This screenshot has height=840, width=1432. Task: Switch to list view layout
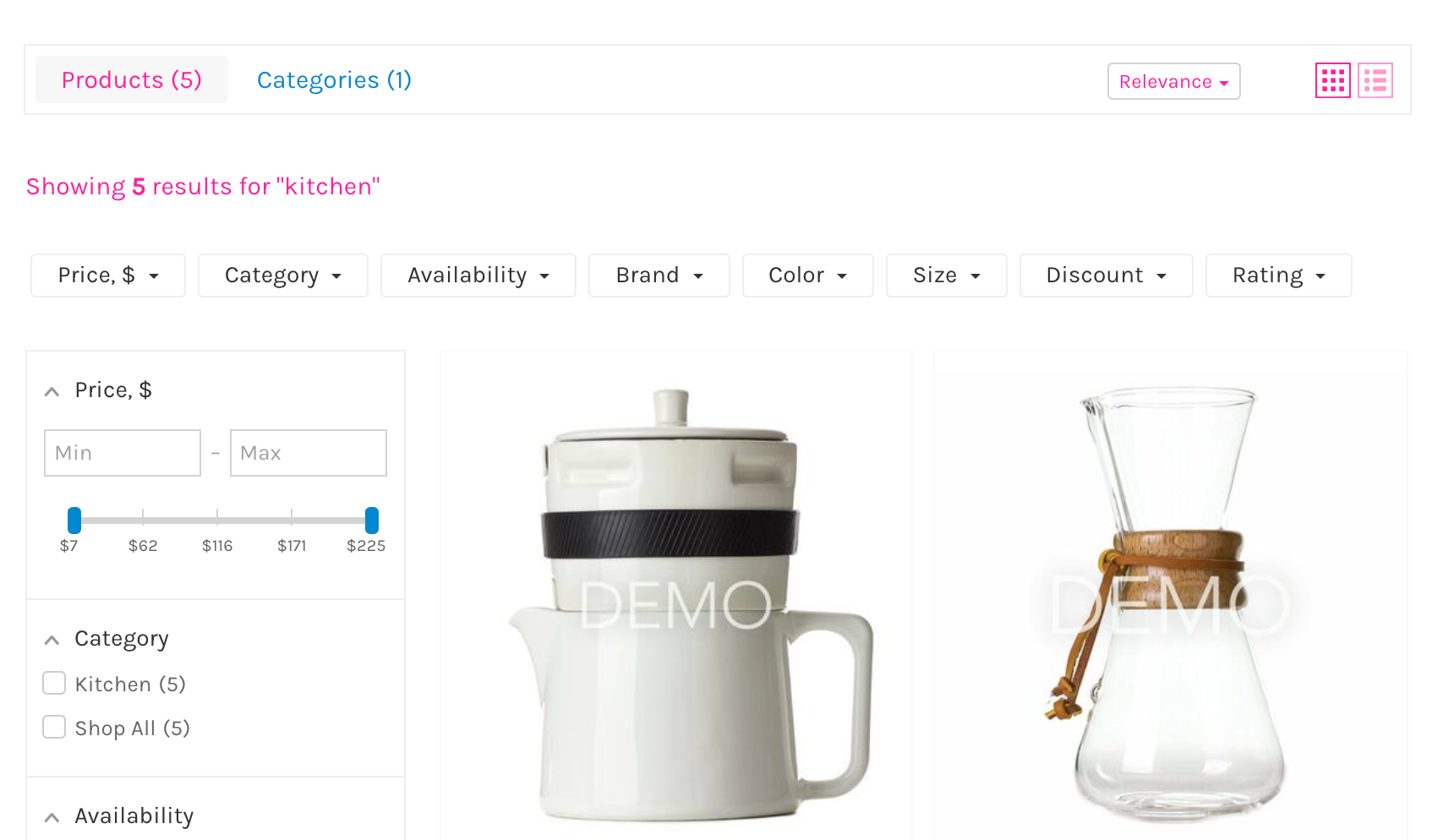click(1375, 81)
